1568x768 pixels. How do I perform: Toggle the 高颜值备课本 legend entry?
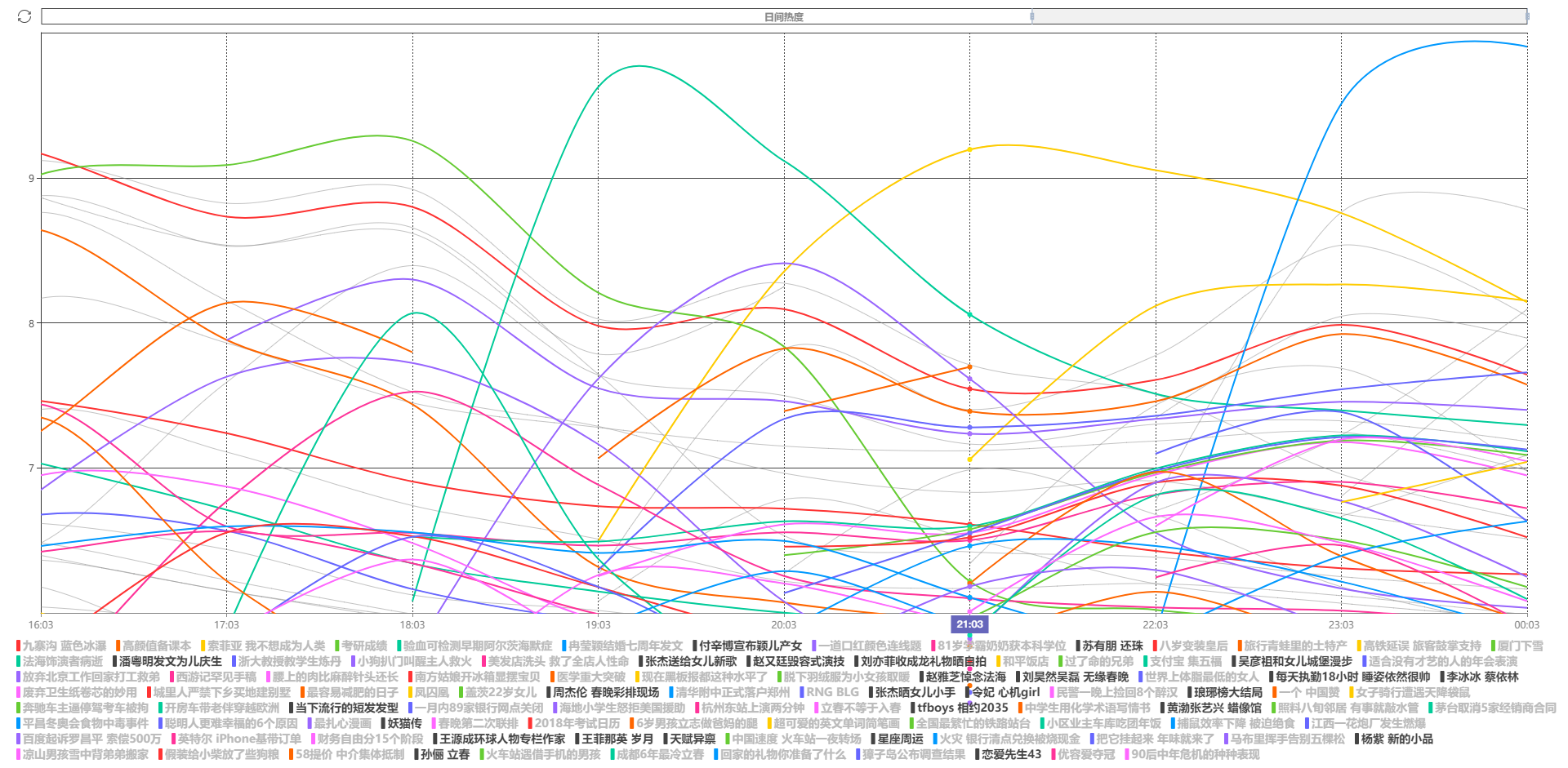(154, 646)
